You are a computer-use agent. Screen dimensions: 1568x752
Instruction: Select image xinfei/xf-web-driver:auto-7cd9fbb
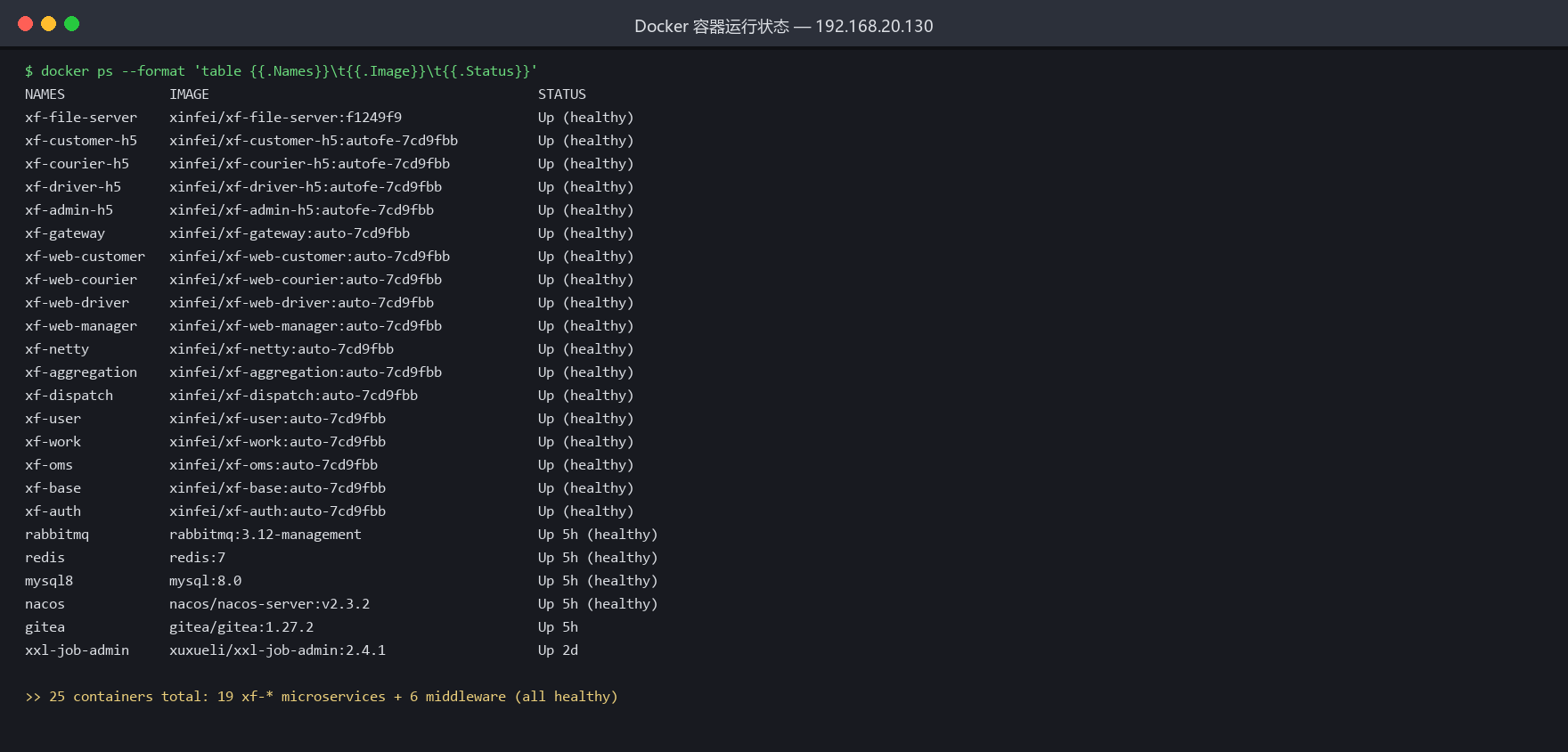(302, 303)
